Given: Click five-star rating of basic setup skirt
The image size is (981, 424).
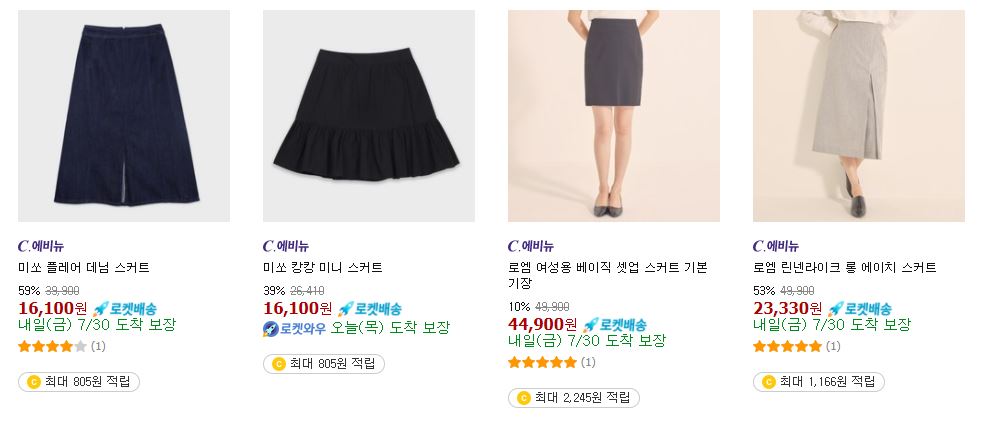Looking at the screenshot, I should point(542,362).
